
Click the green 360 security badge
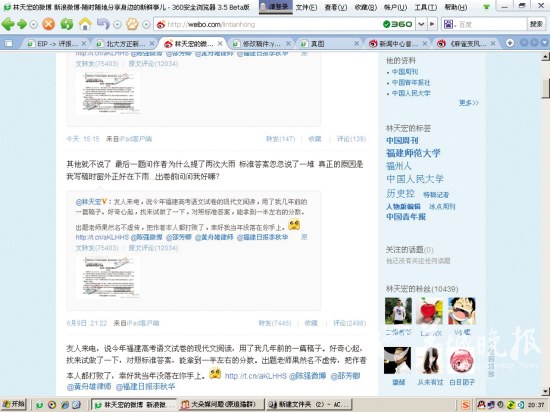click(397, 24)
